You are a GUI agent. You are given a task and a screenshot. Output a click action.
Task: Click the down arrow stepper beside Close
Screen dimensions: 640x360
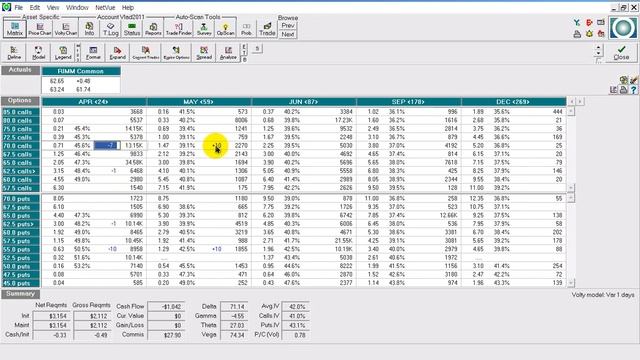598,54
